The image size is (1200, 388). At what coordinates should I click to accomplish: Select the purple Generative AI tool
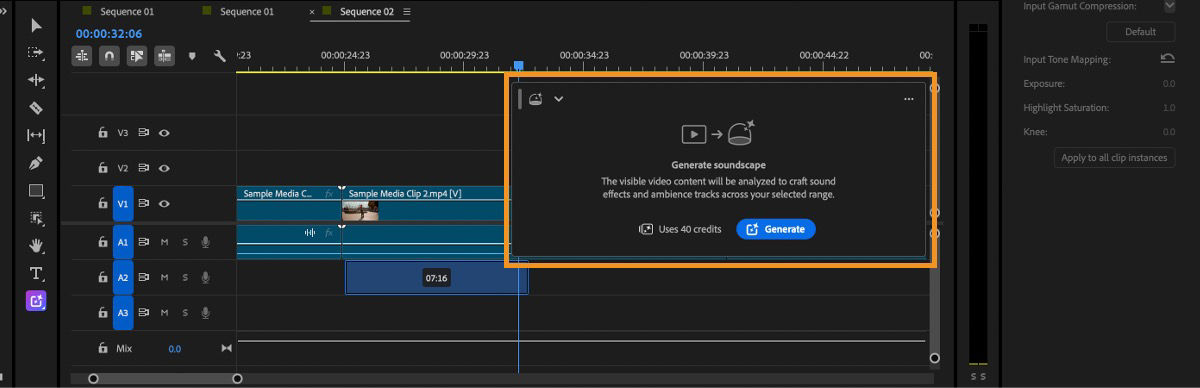[36, 300]
